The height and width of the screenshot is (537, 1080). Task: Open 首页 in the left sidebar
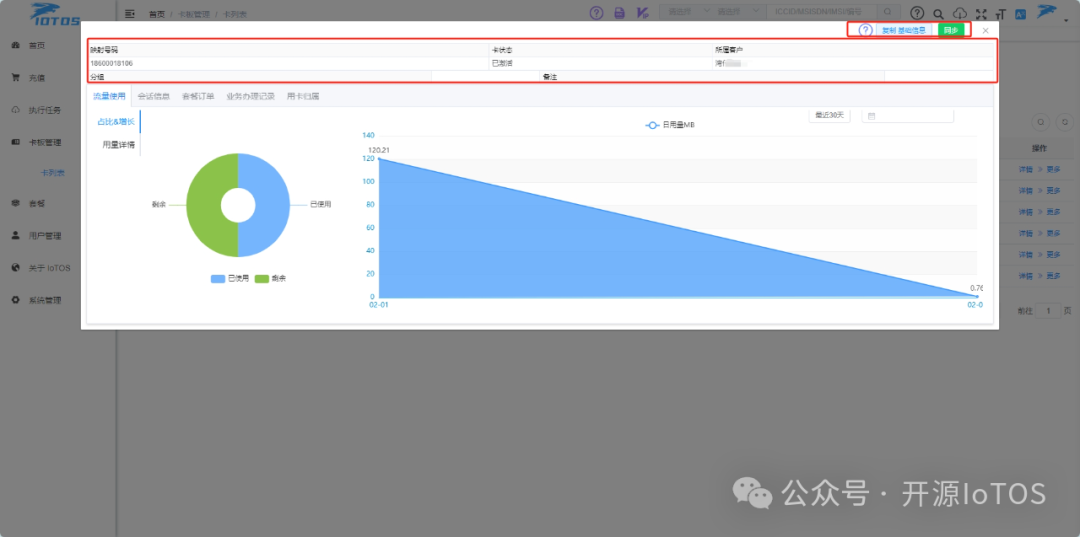(37, 45)
